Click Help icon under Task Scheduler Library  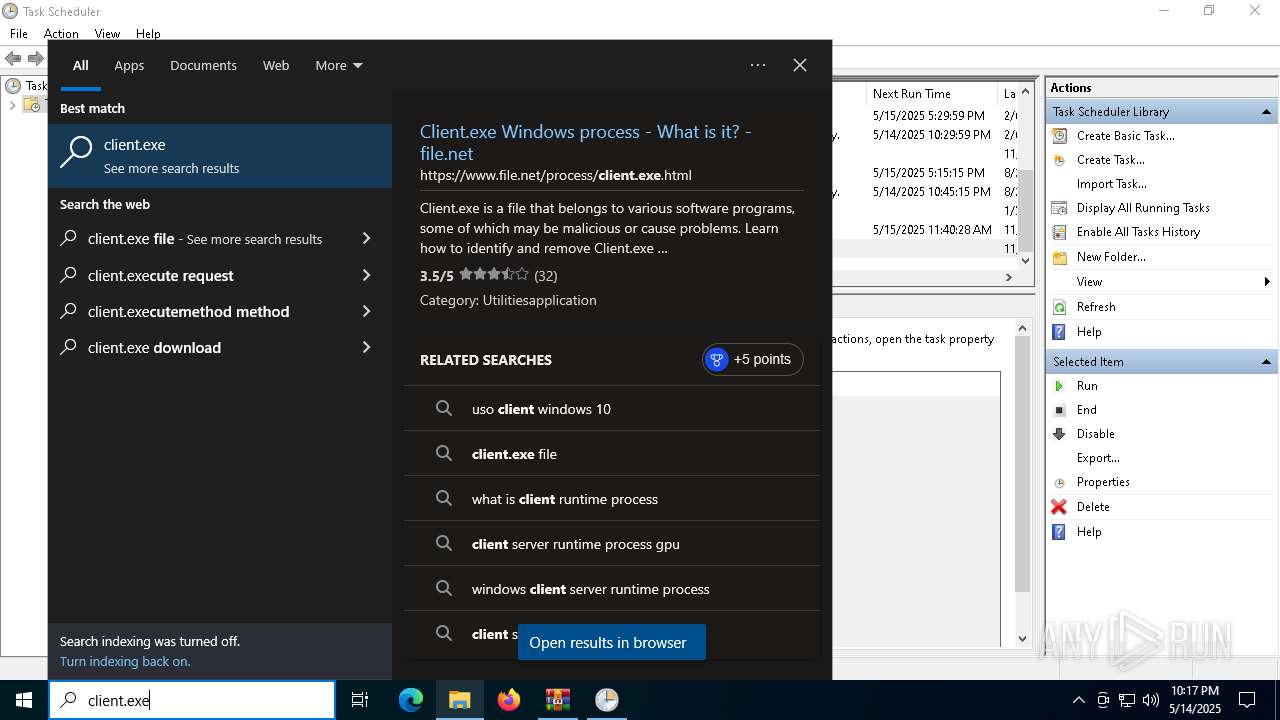1060,332
